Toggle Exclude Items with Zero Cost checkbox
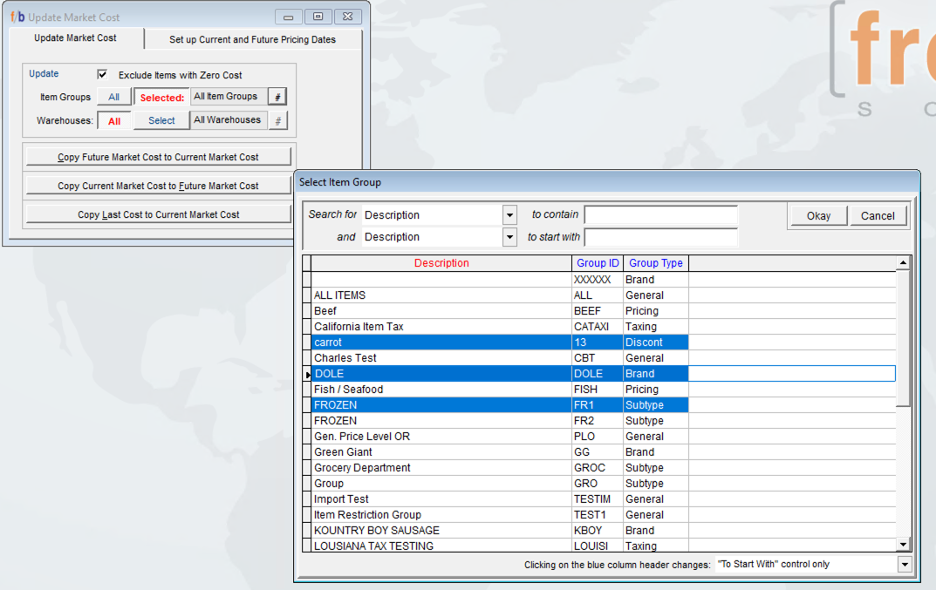 coord(102,75)
